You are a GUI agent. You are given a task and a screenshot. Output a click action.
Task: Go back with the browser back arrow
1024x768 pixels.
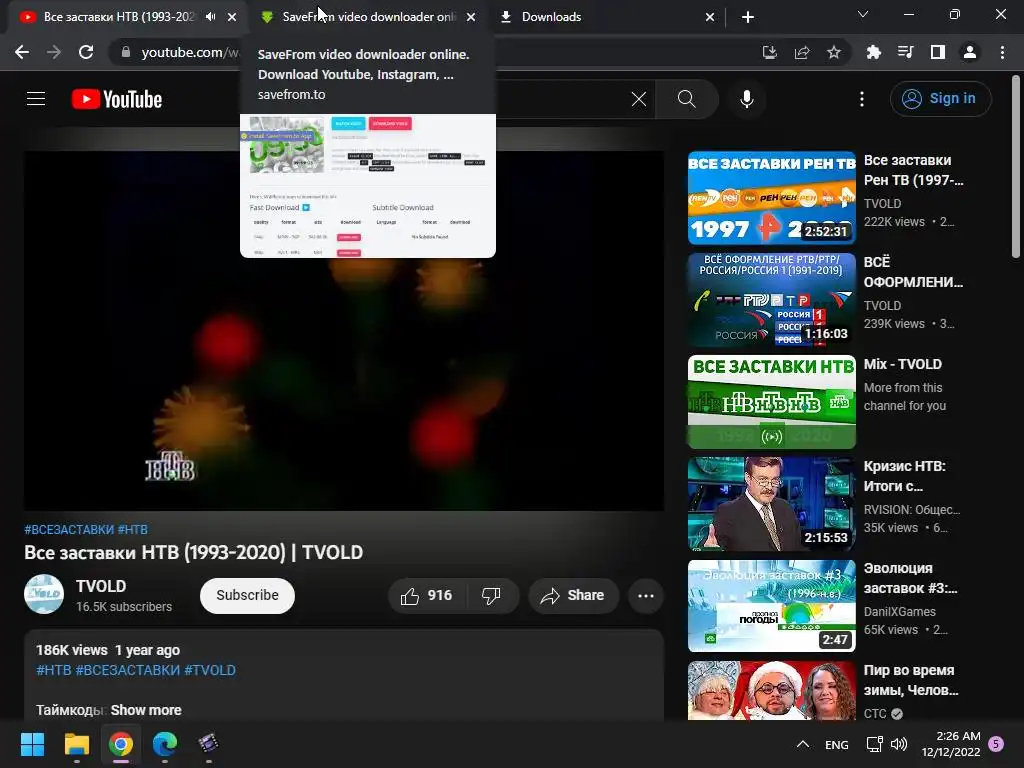tap(22, 52)
